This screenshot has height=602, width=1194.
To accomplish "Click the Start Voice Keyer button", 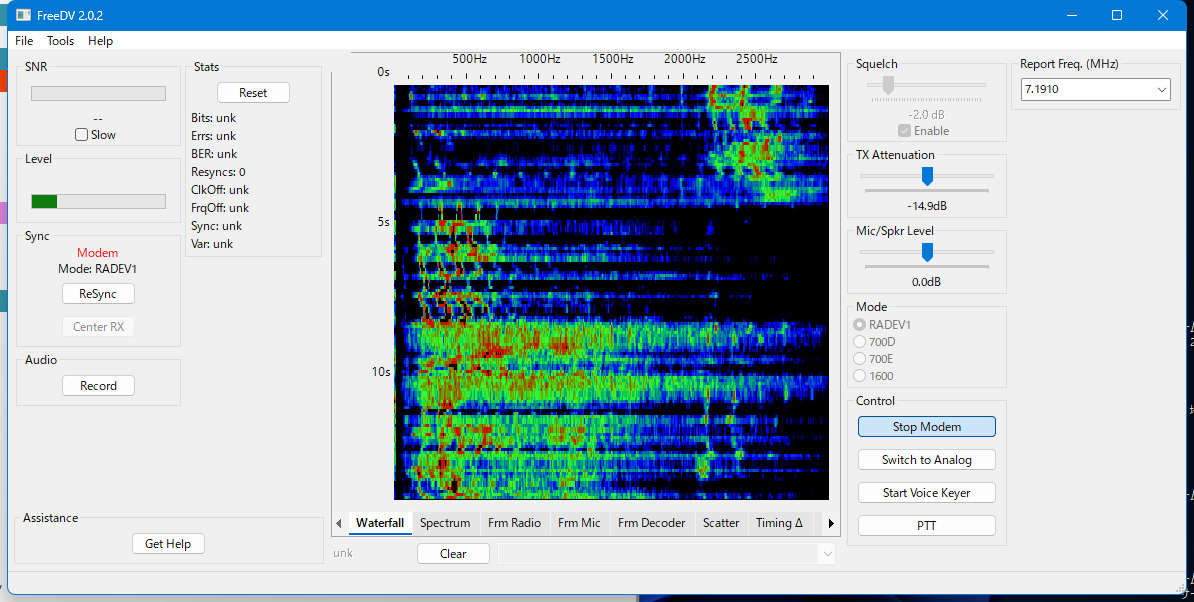I will tap(926, 493).
